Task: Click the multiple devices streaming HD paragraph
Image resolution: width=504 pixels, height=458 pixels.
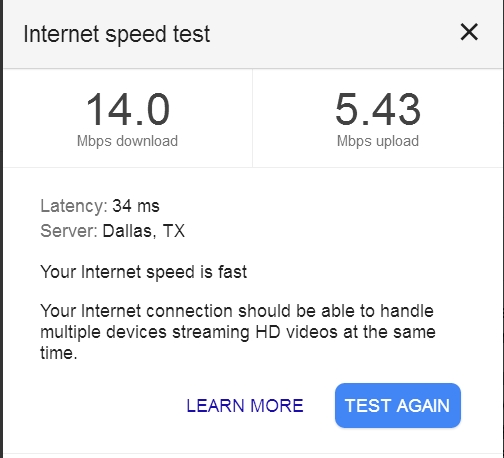Action: 238,332
